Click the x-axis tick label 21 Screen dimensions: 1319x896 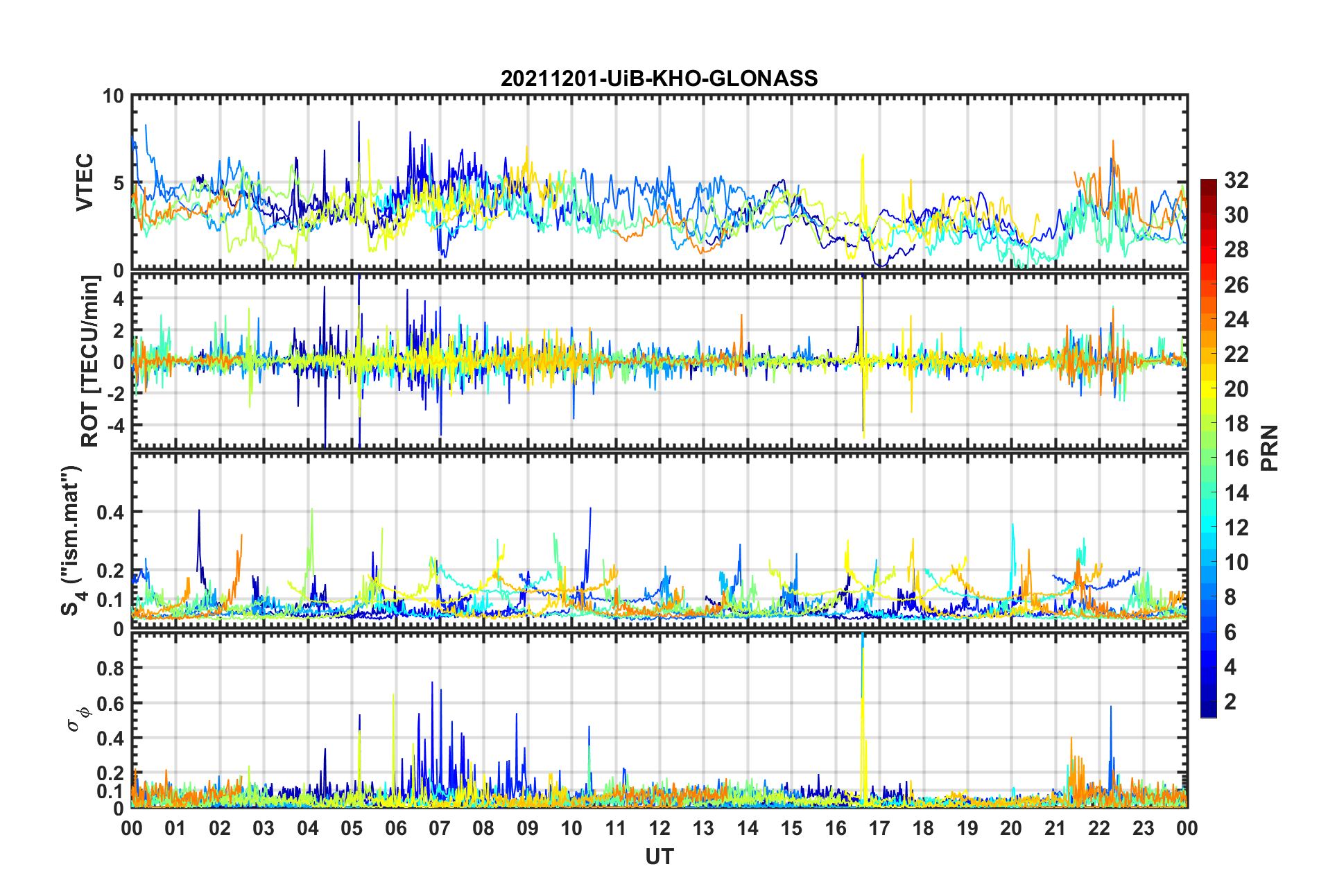[1055, 828]
